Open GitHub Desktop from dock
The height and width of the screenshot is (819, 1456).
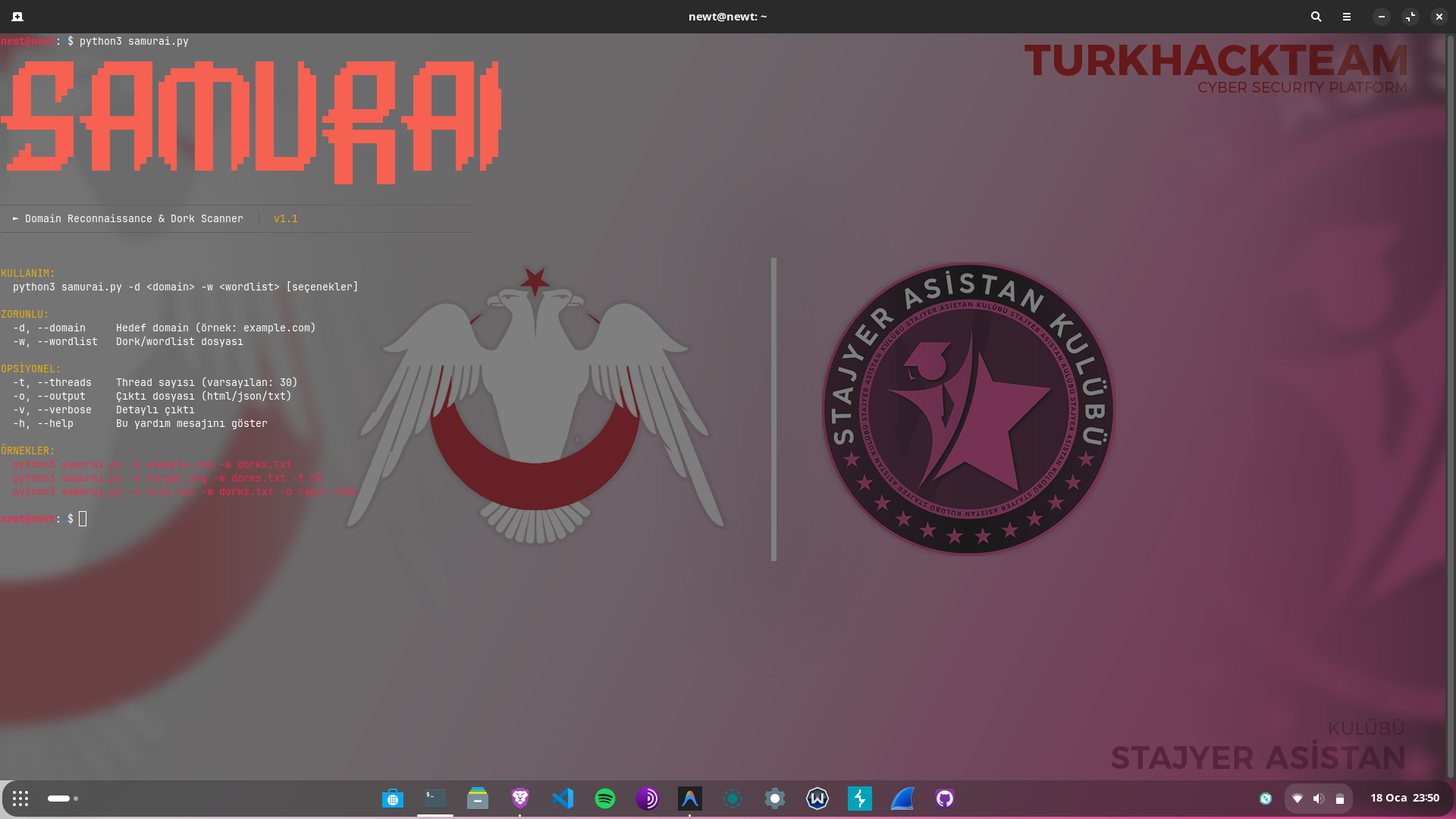coord(945,799)
